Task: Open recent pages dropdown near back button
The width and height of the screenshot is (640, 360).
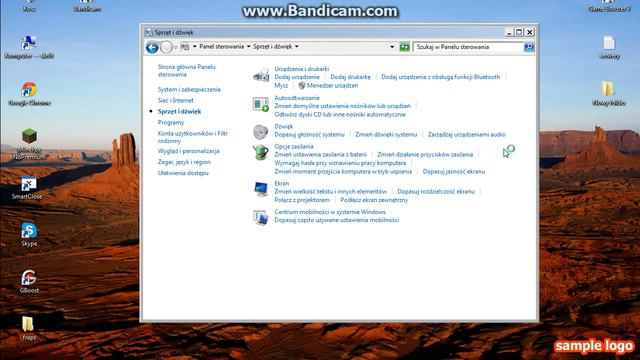Action: tap(176, 47)
